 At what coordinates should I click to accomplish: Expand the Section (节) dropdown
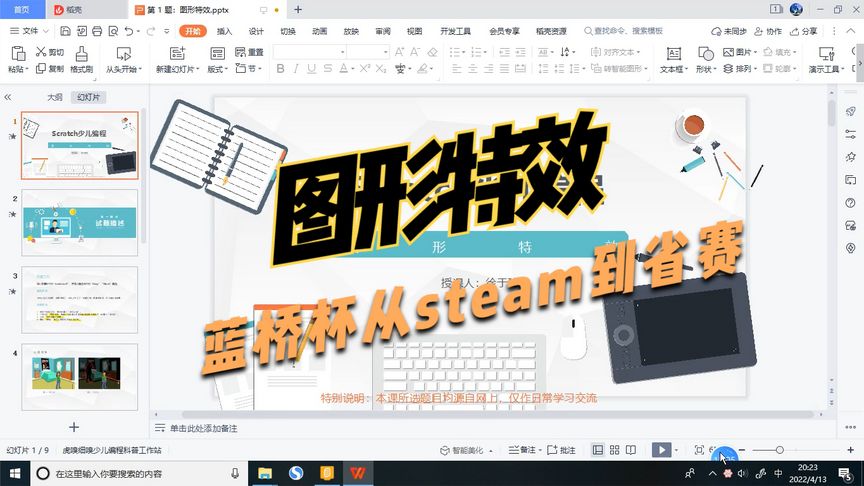coord(260,69)
